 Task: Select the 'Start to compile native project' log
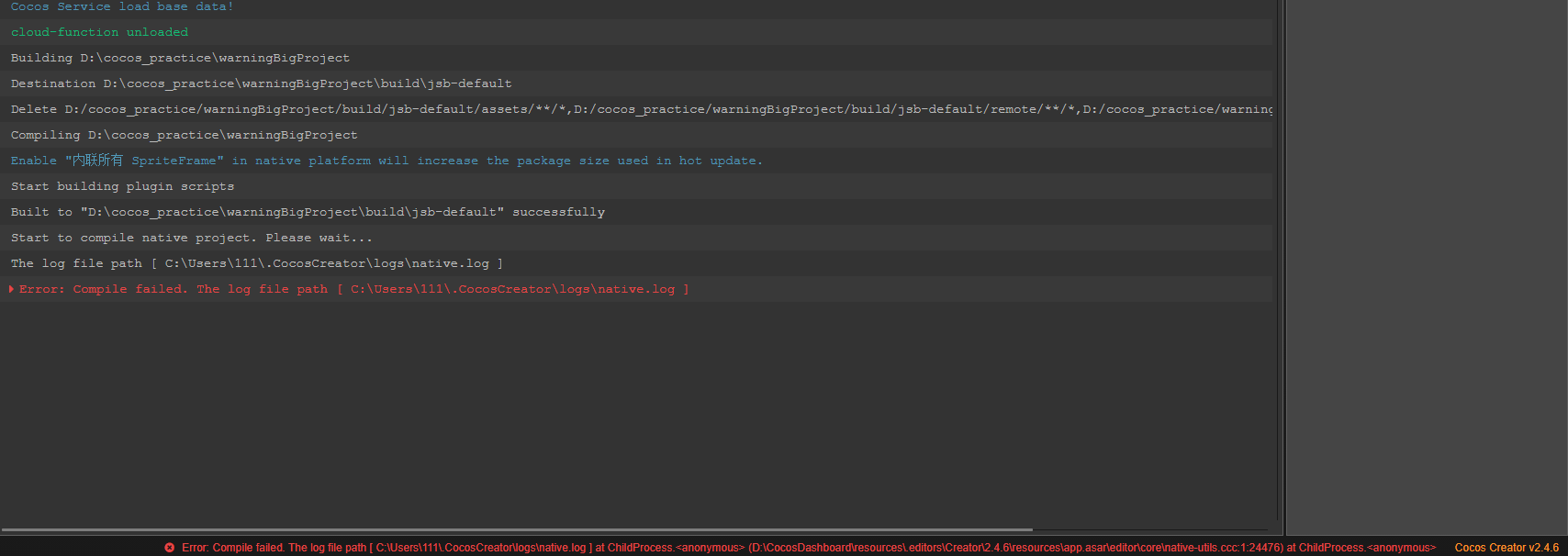pyautogui.click(x=191, y=238)
